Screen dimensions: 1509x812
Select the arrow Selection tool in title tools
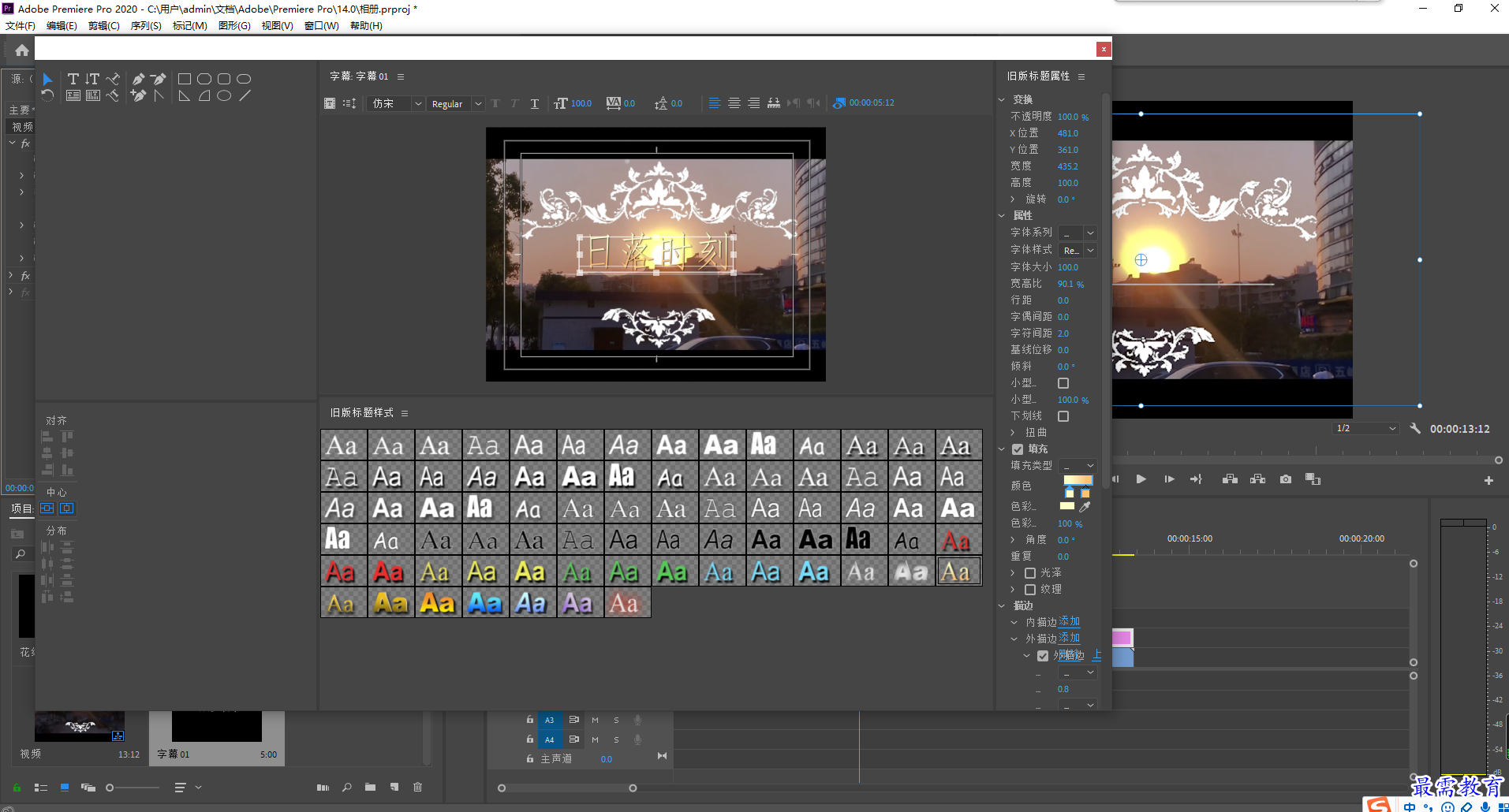[47, 79]
